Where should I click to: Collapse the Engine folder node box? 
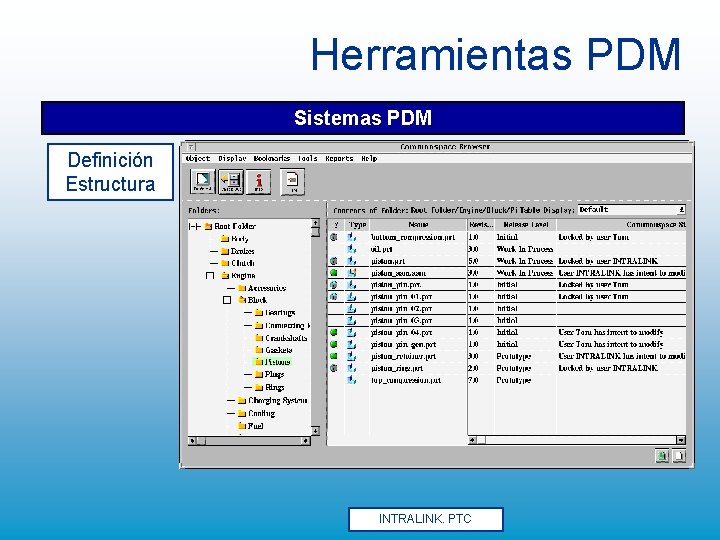pyautogui.click(x=210, y=276)
